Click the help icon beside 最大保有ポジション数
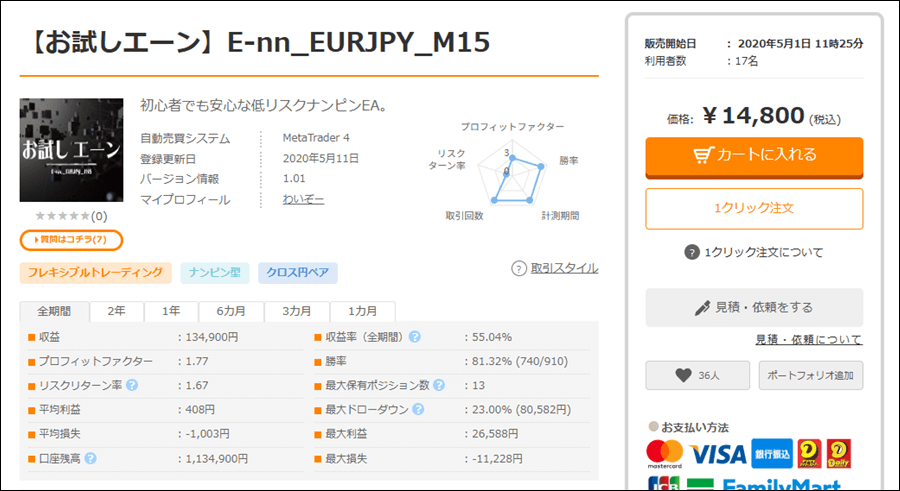The width and height of the screenshot is (900, 491). [439, 385]
